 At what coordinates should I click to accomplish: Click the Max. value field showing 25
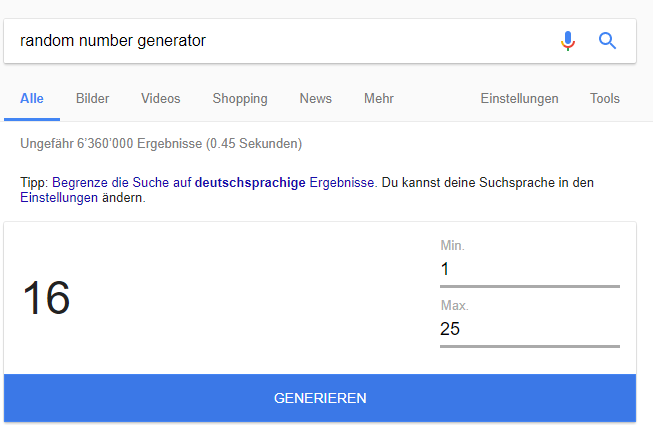pos(529,329)
